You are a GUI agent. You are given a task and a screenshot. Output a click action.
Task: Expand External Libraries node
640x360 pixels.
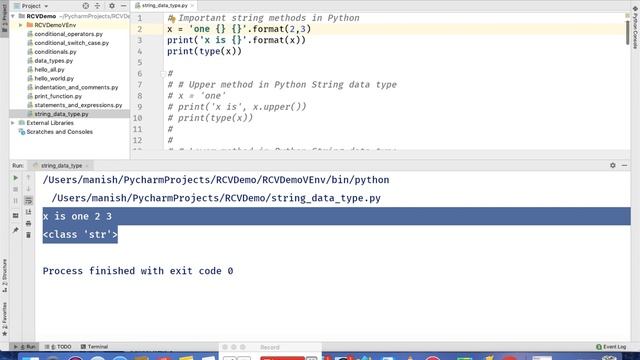(x=13, y=123)
